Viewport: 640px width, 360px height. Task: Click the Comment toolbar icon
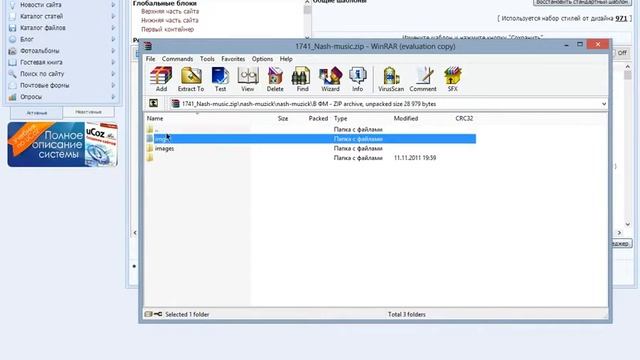[x=423, y=79]
